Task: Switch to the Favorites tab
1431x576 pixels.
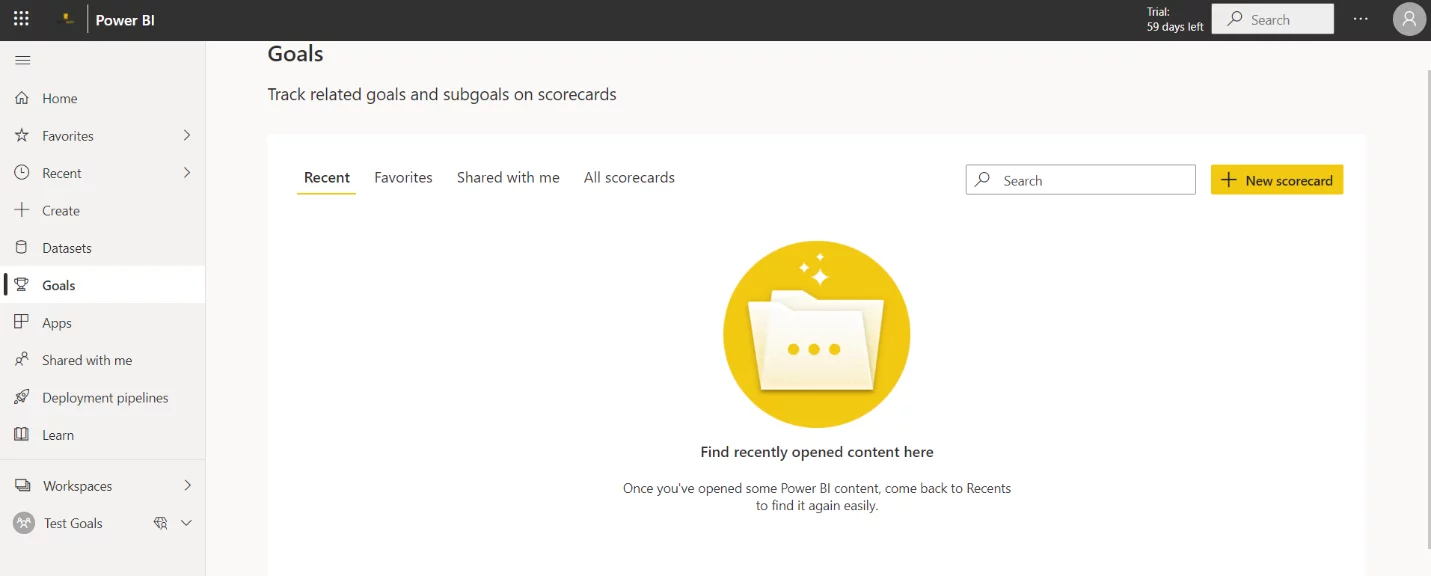Action: point(403,177)
